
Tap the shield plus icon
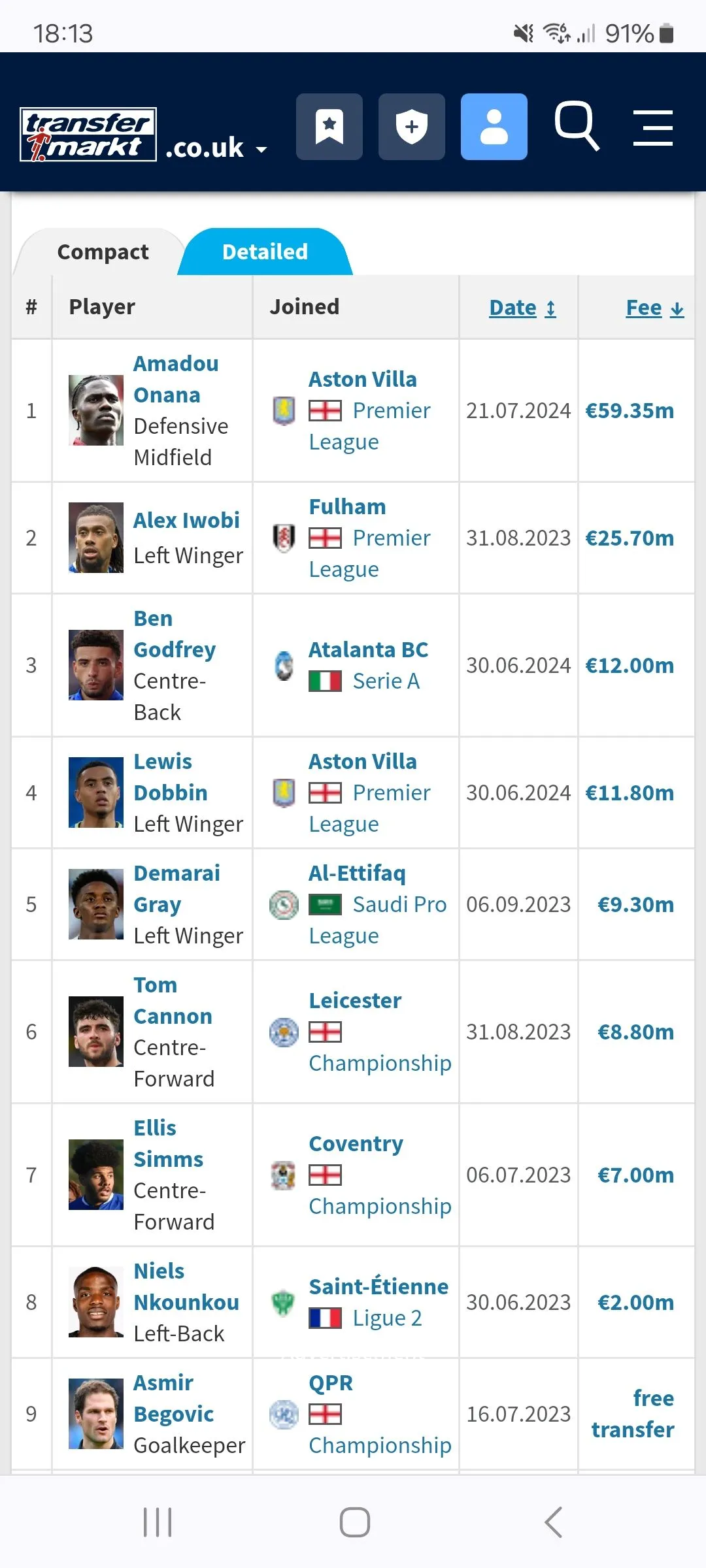point(412,127)
